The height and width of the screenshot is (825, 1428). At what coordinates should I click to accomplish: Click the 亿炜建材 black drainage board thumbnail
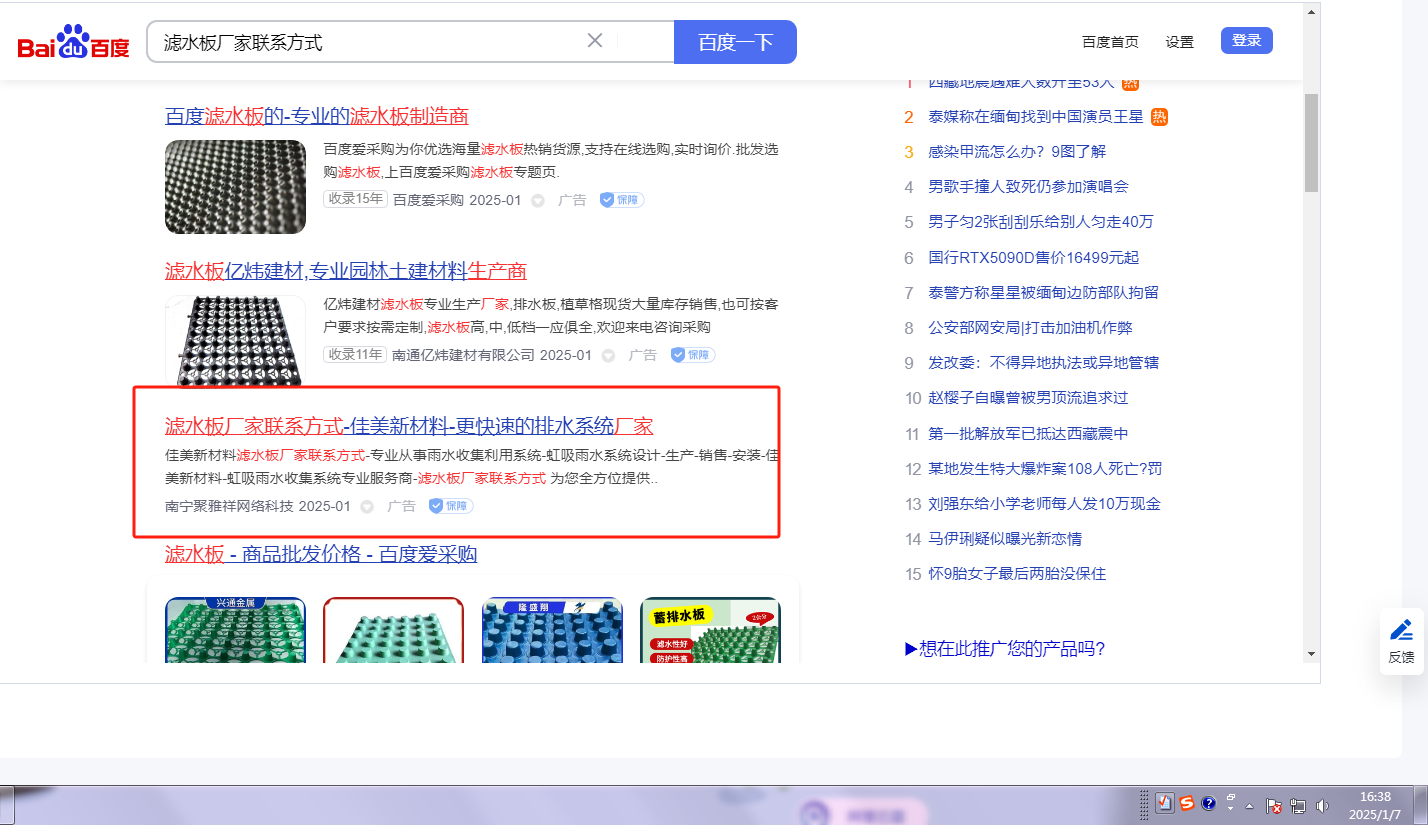click(x=235, y=340)
